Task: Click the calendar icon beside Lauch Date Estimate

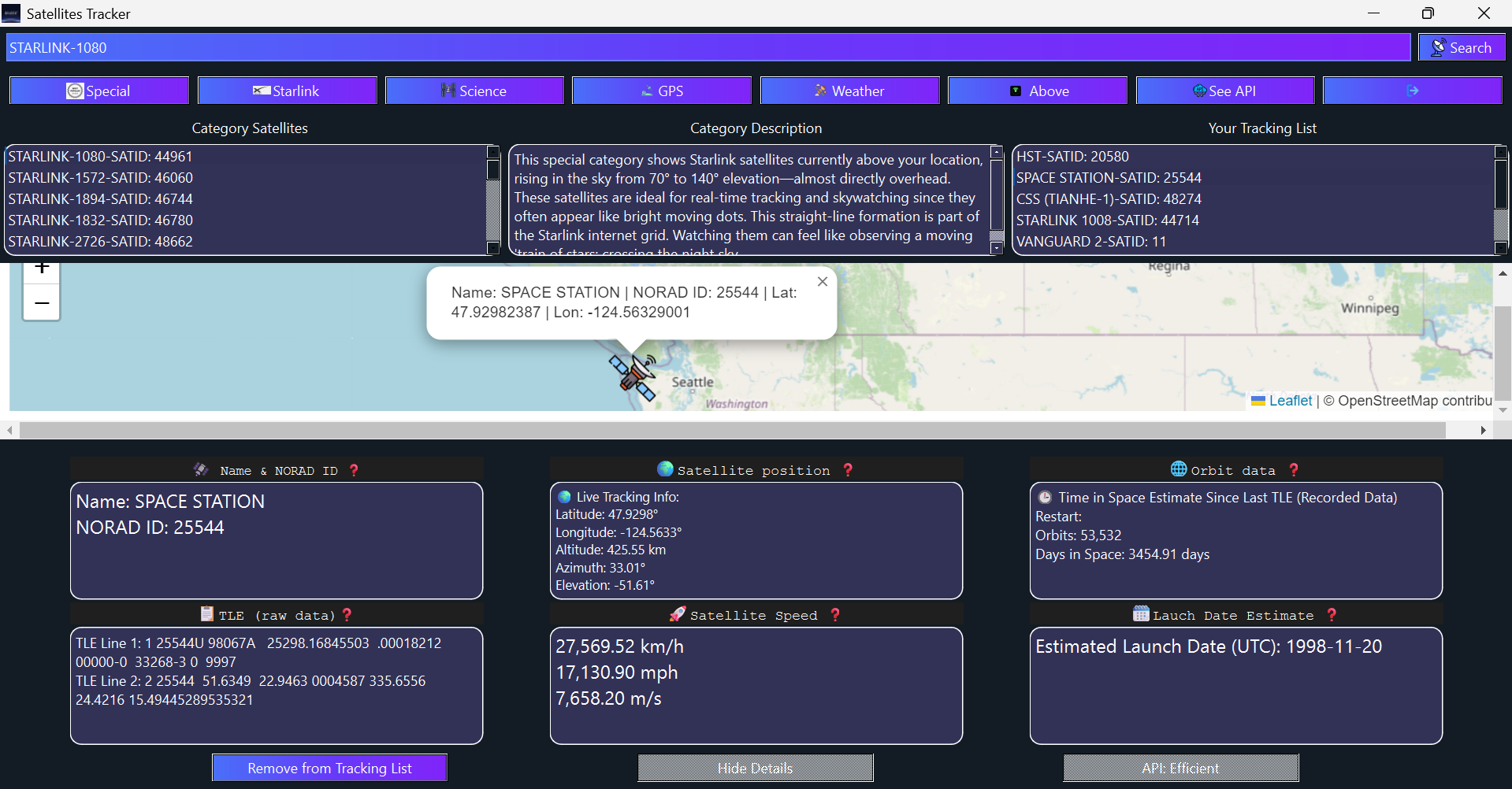Action: [1141, 613]
